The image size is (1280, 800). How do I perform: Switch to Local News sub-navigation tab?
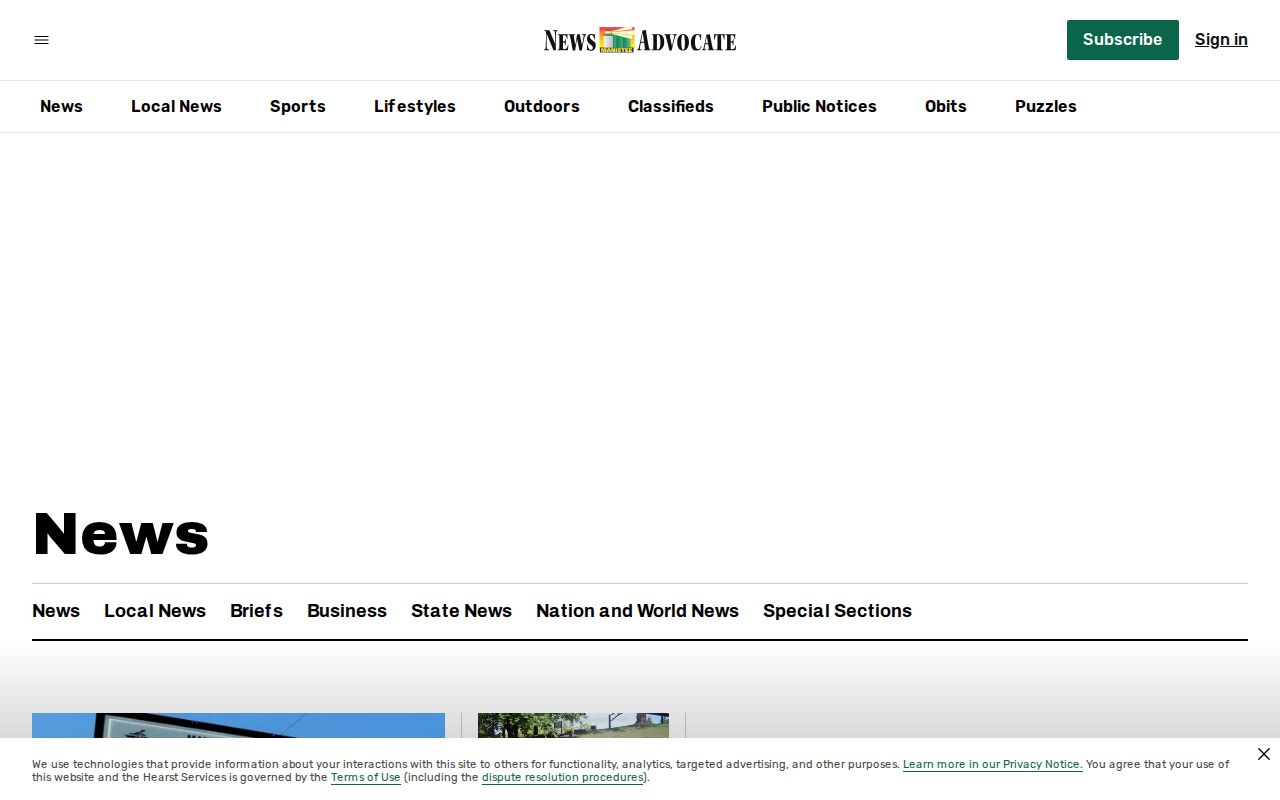155,611
